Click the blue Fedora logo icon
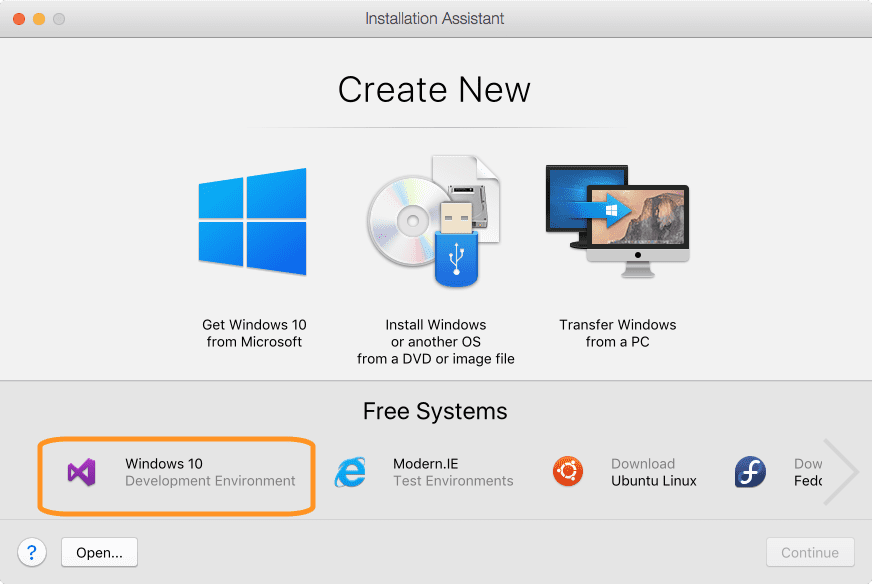 point(750,472)
